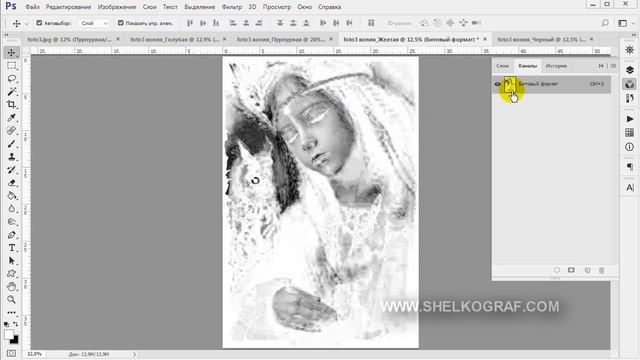Open the Edit Toolbar three-dots menu
The height and width of the screenshot is (360, 640).
point(11,313)
